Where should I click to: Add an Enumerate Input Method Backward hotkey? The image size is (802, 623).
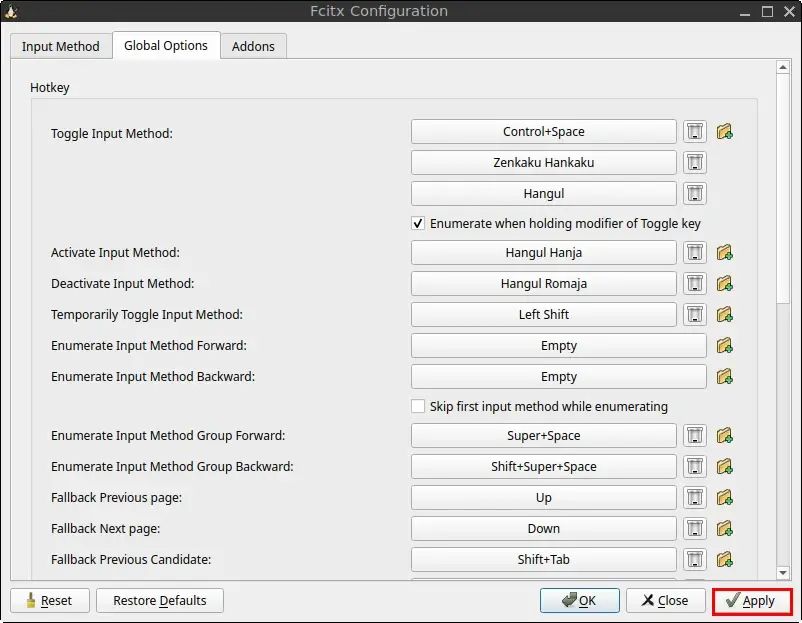click(724, 376)
